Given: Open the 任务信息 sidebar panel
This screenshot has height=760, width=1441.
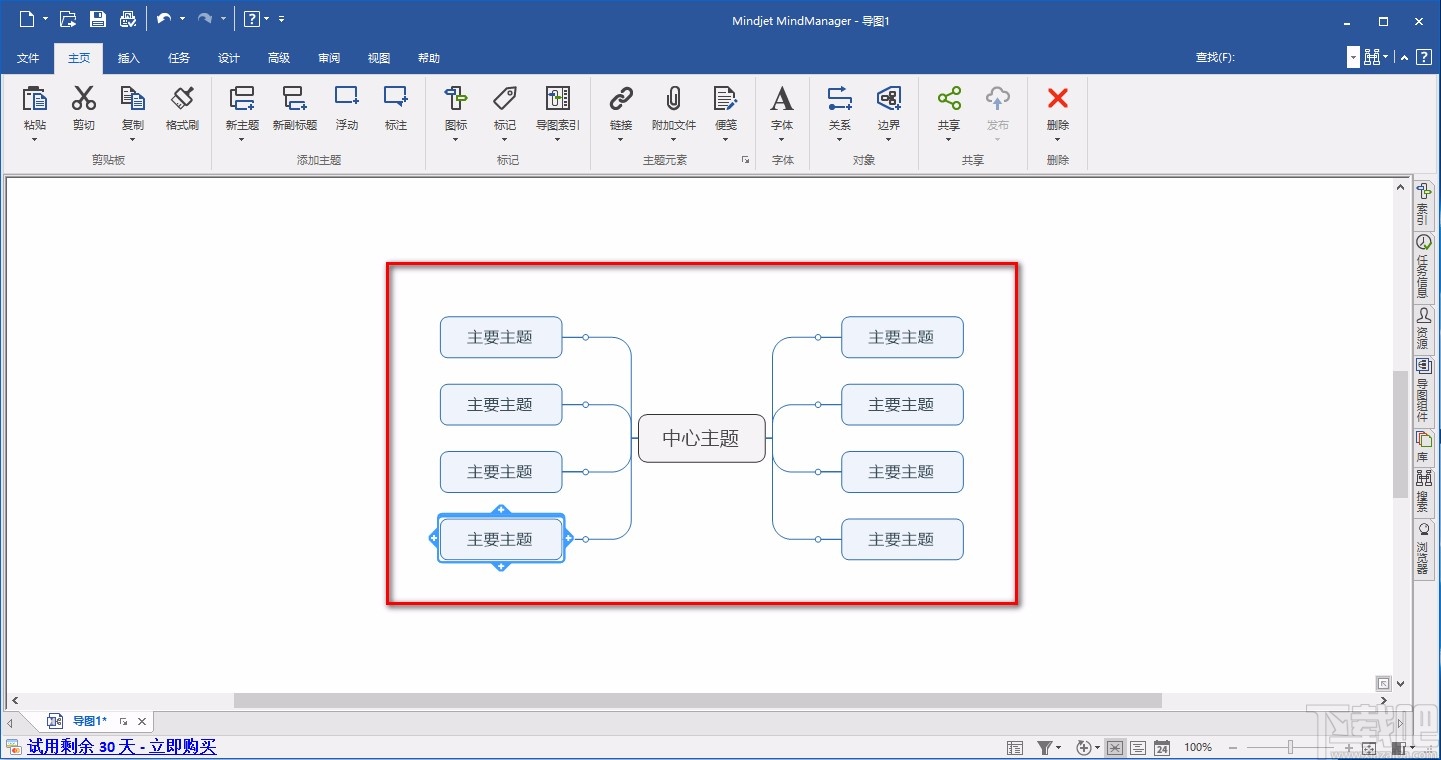Looking at the screenshot, I should pyautogui.click(x=1423, y=267).
